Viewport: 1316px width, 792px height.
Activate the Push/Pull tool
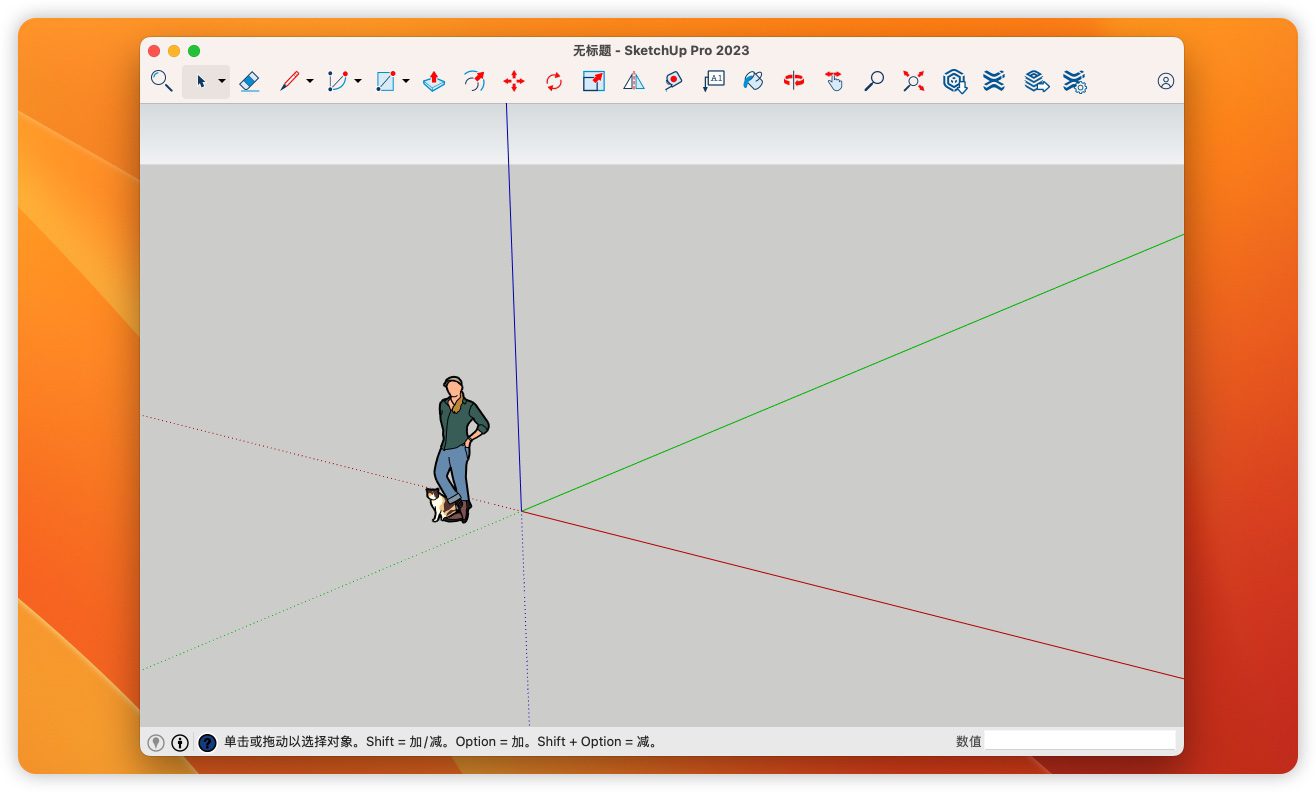pyautogui.click(x=434, y=81)
